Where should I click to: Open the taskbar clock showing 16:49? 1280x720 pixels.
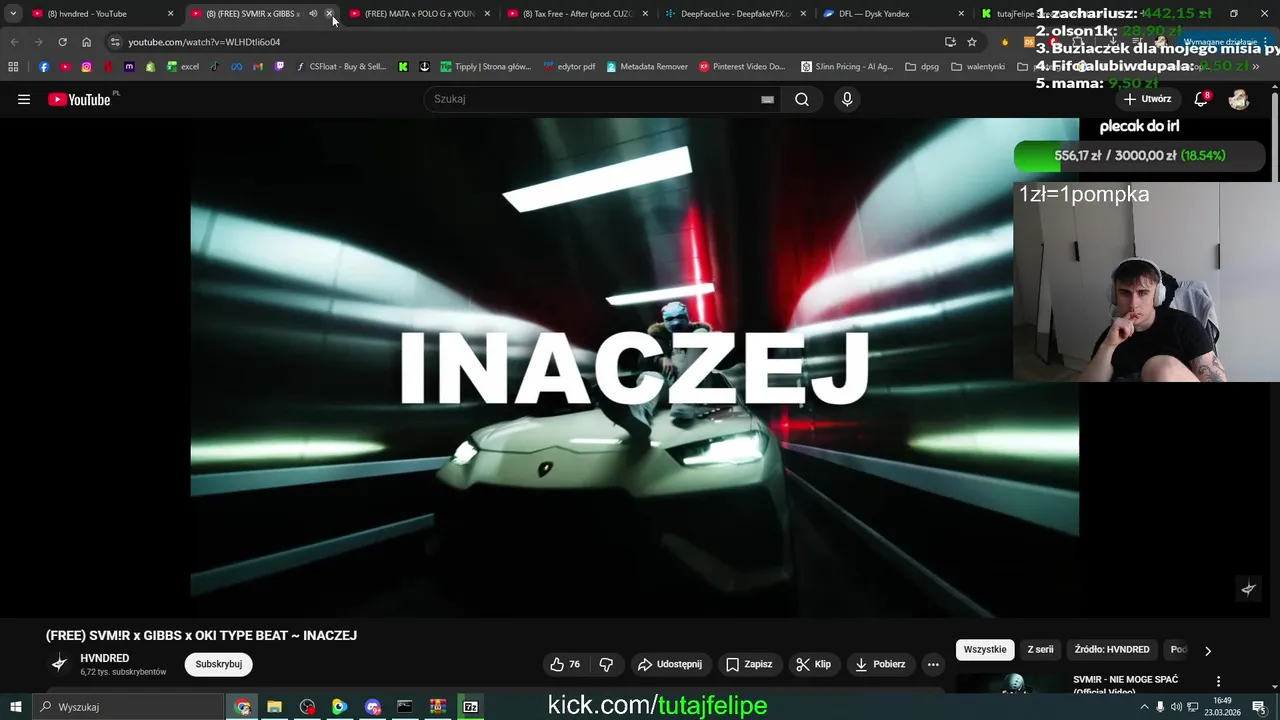(1222, 707)
